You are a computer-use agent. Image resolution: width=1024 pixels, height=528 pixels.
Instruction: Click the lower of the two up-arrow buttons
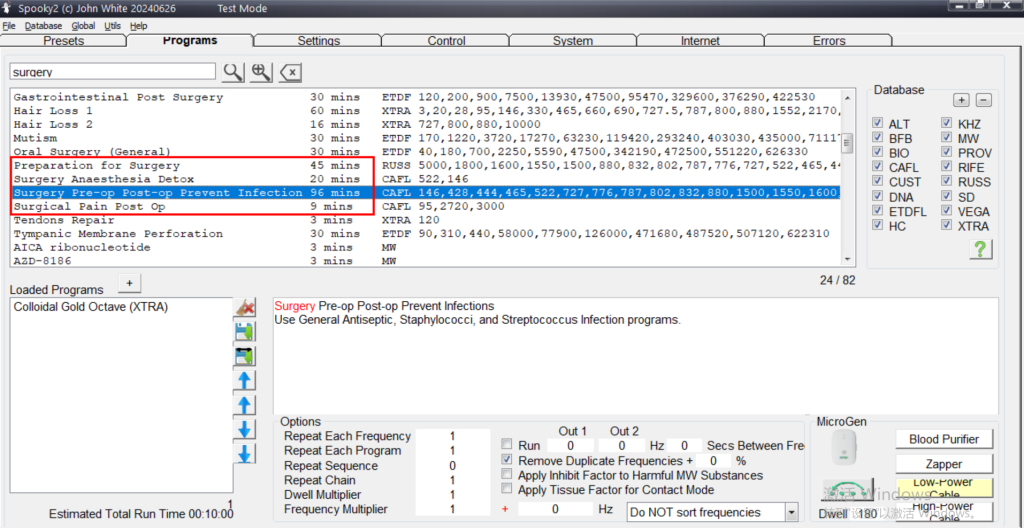coord(245,405)
